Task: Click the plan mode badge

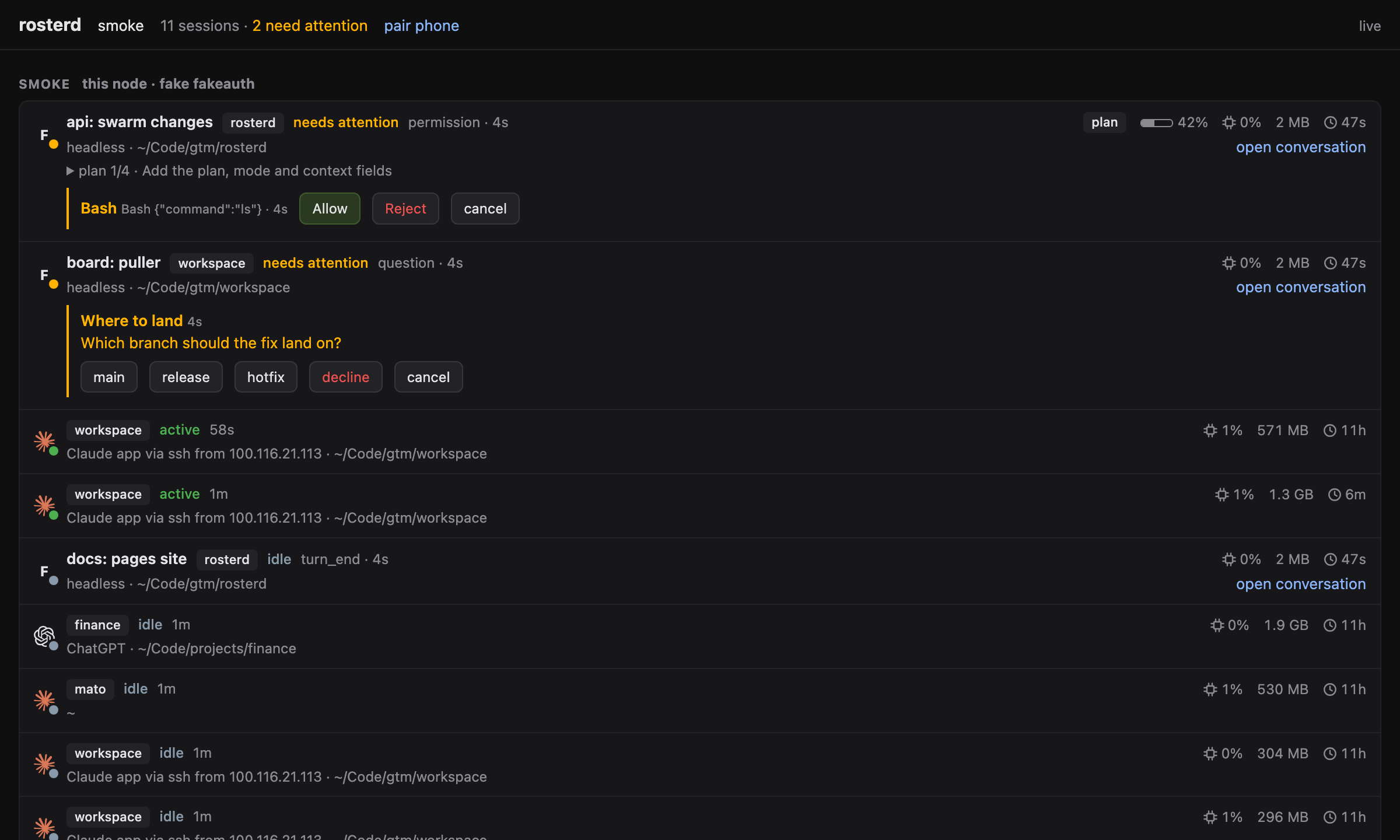Action: pyautogui.click(x=1105, y=123)
